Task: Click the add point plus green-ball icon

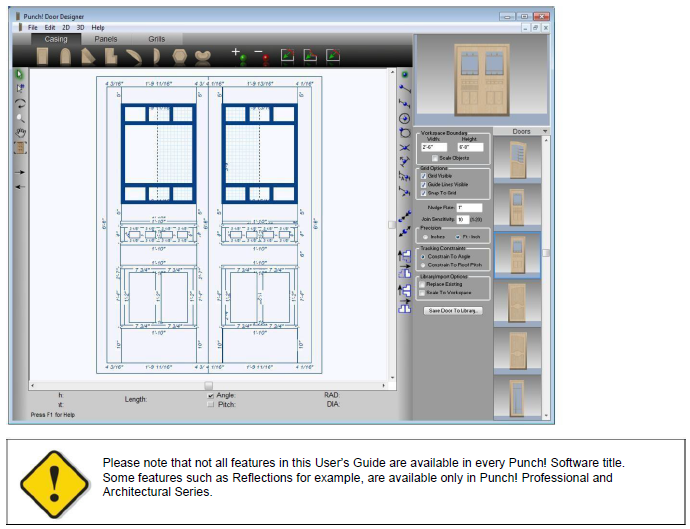Action: [x=239, y=56]
